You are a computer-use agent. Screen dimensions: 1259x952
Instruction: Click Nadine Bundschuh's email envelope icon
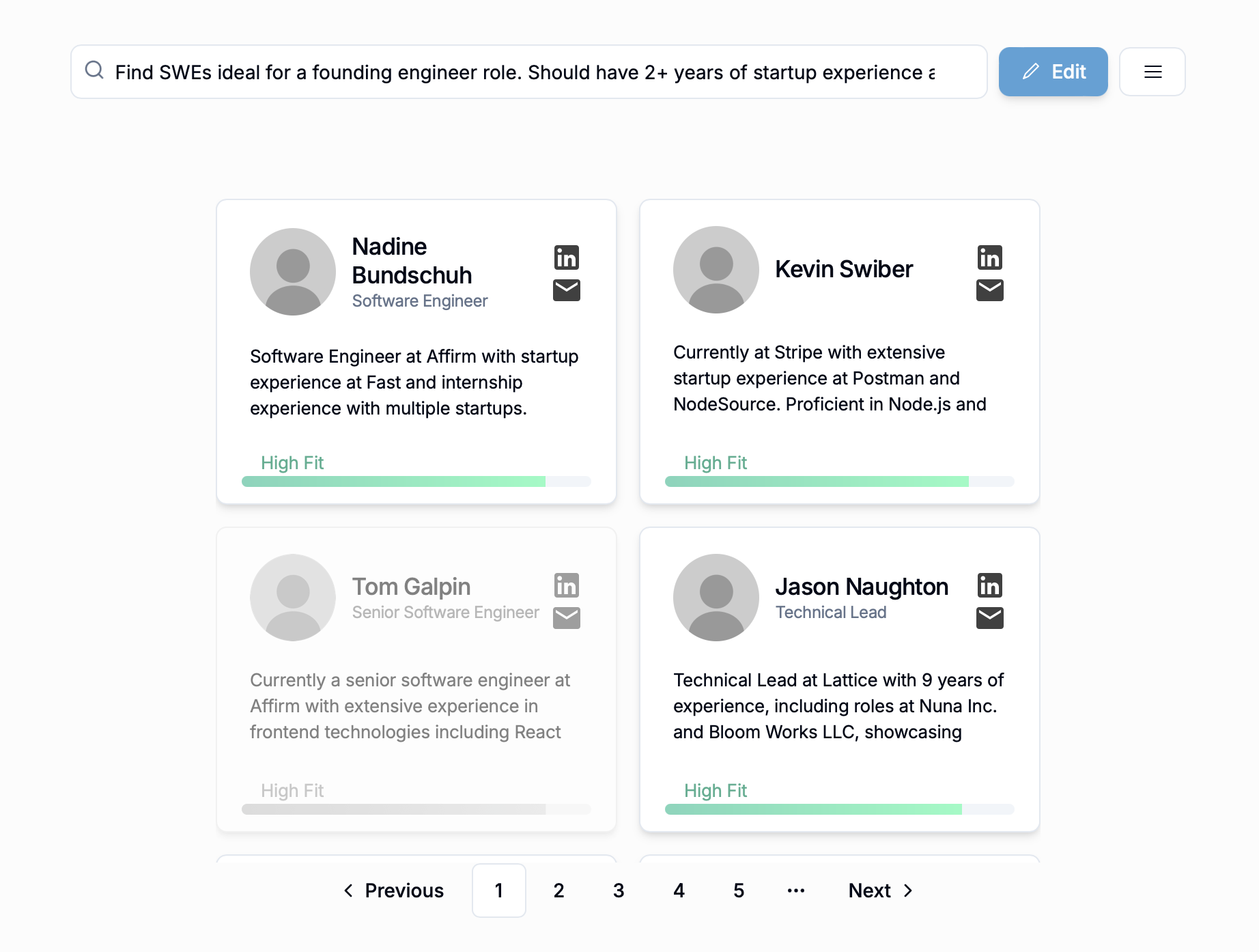coord(566,290)
